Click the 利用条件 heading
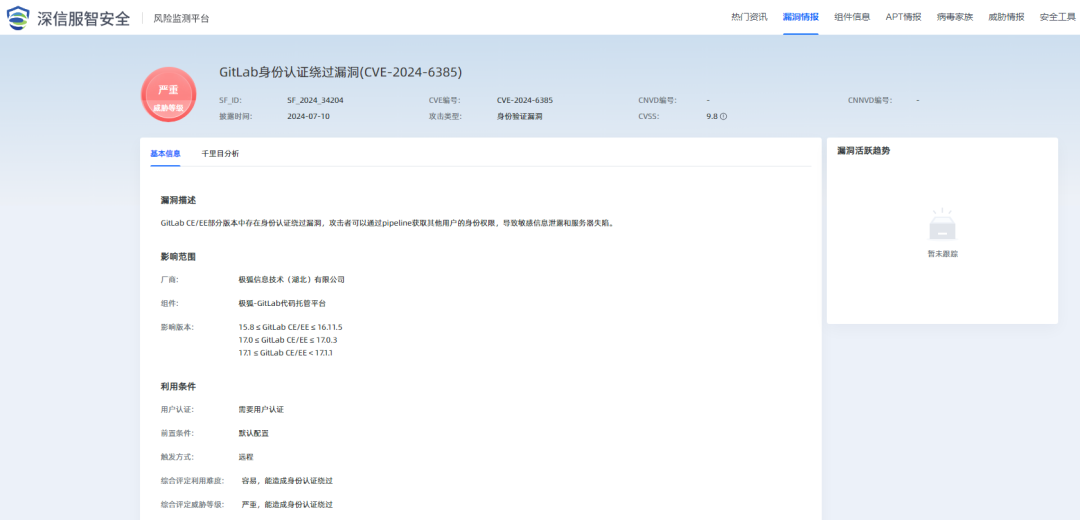 (178, 386)
